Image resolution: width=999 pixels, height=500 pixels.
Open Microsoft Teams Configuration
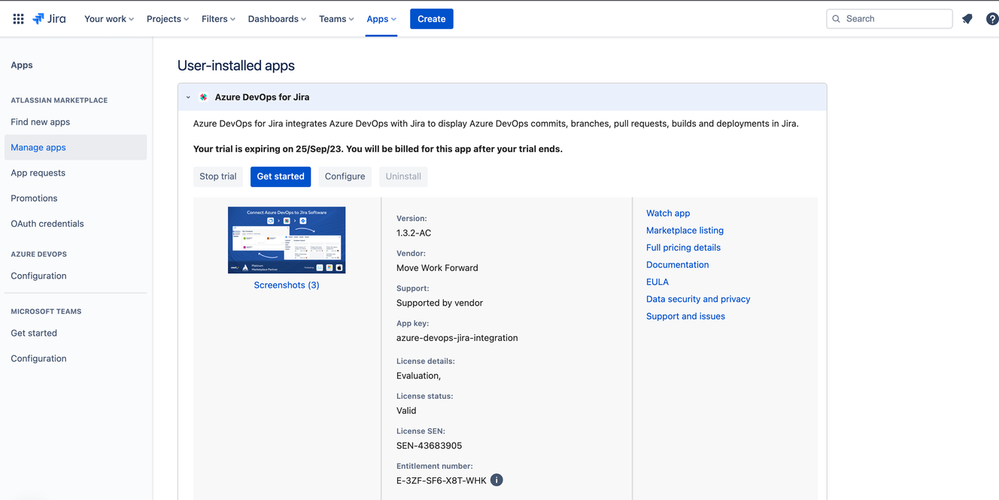[38, 359]
